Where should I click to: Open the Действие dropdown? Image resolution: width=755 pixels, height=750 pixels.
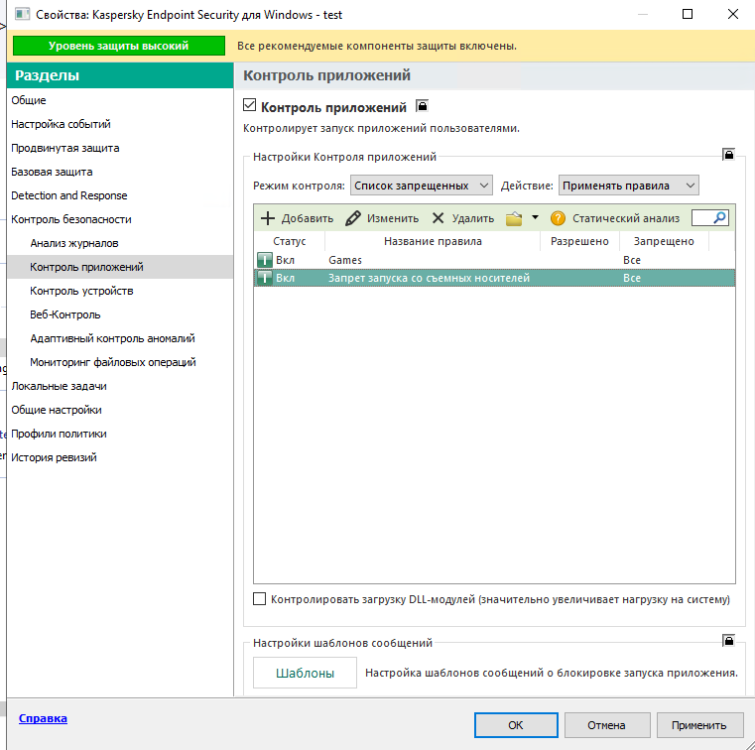(x=628, y=185)
